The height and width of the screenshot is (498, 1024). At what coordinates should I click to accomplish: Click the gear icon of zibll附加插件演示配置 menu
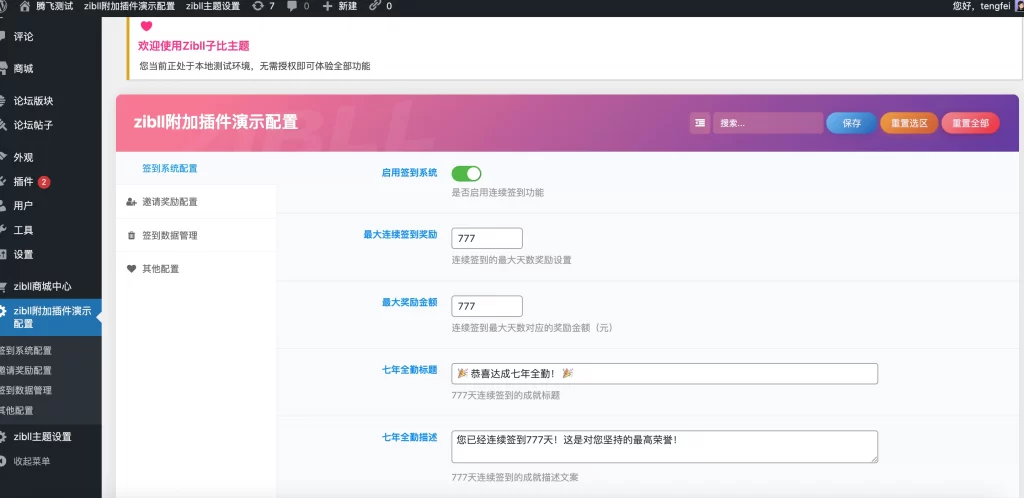point(3,311)
